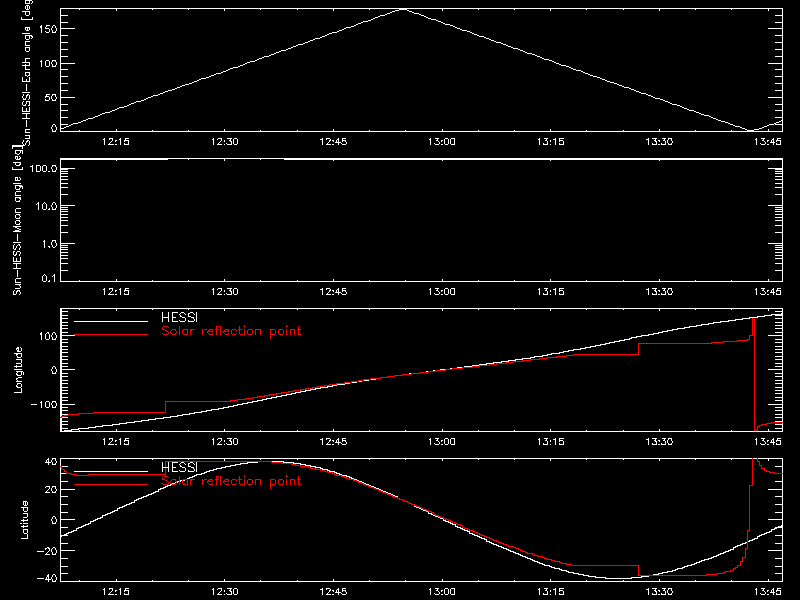Image resolution: width=800 pixels, height=600 pixels.
Task: Click the white HESSI latitude curve minimum
Action: click(x=618, y=578)
